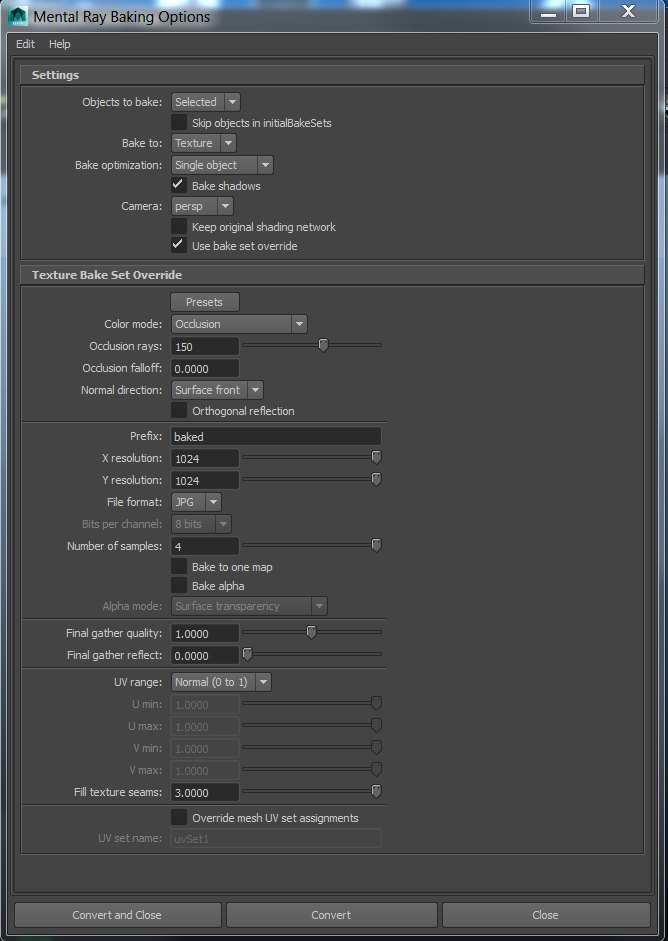This screenshot has height=941, width=668.
Task: Click the Occlusion rays slider handle
Action: tap(323, 345)
